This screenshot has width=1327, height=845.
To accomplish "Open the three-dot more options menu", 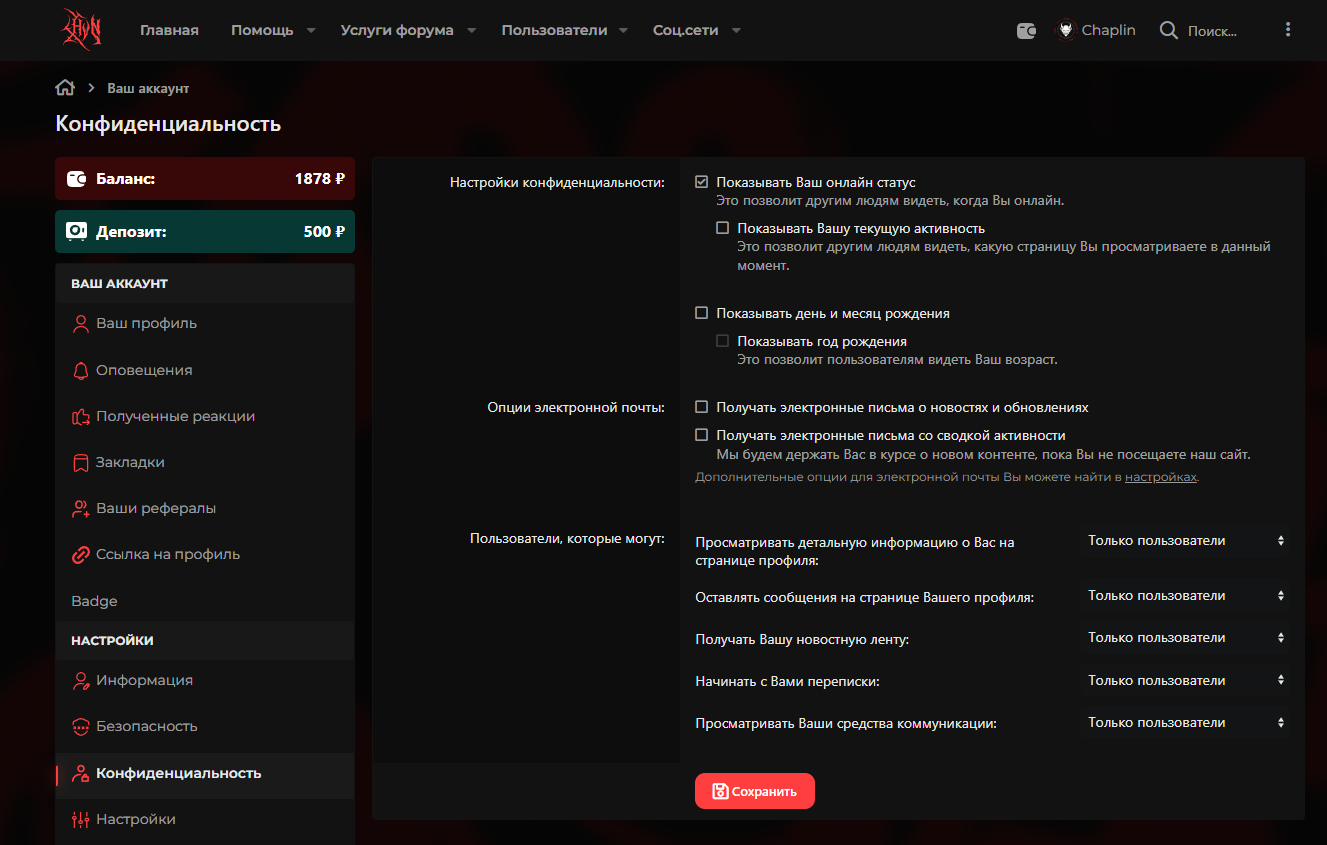I will coord(1288,30).
